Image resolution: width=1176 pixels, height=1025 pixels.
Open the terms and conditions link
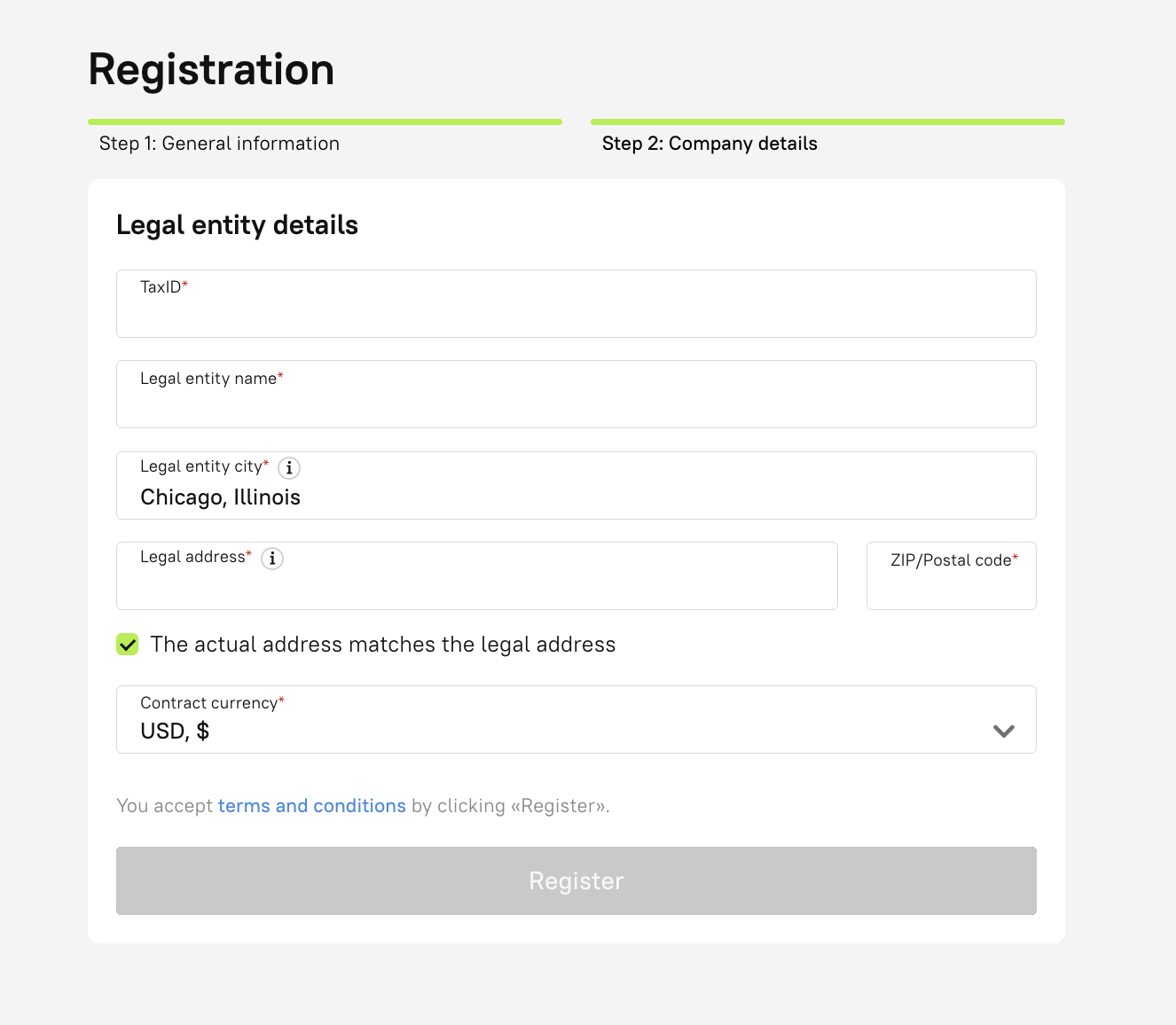click(x=311, y=806)
